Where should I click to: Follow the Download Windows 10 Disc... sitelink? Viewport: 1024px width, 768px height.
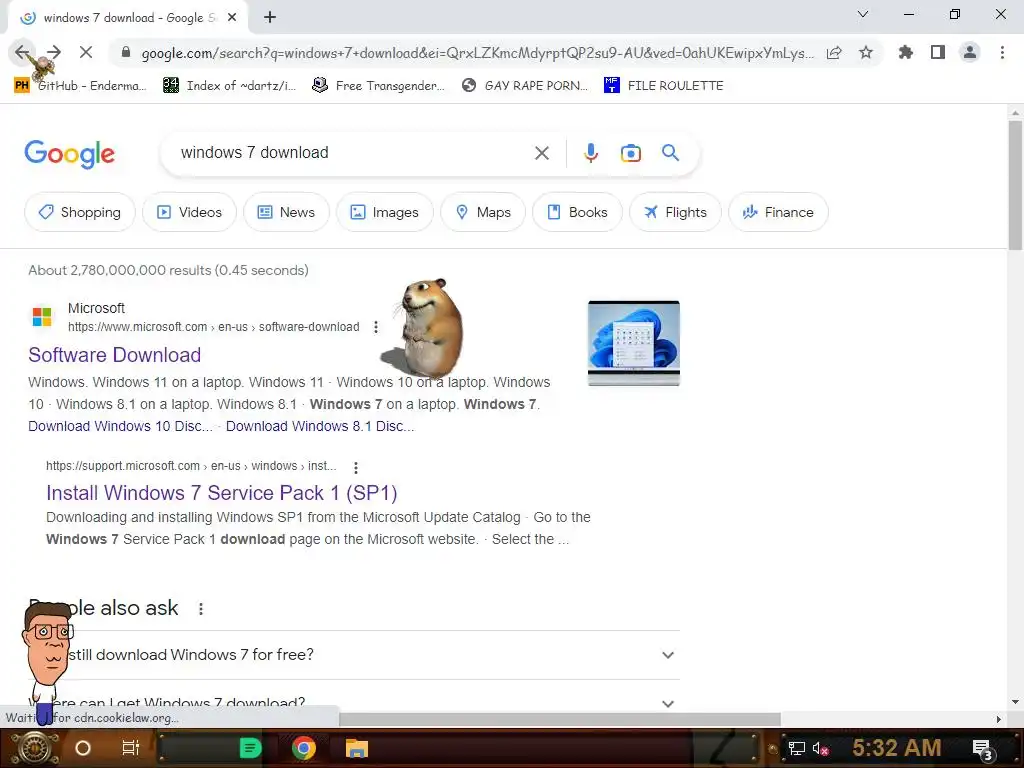point(120,426)
